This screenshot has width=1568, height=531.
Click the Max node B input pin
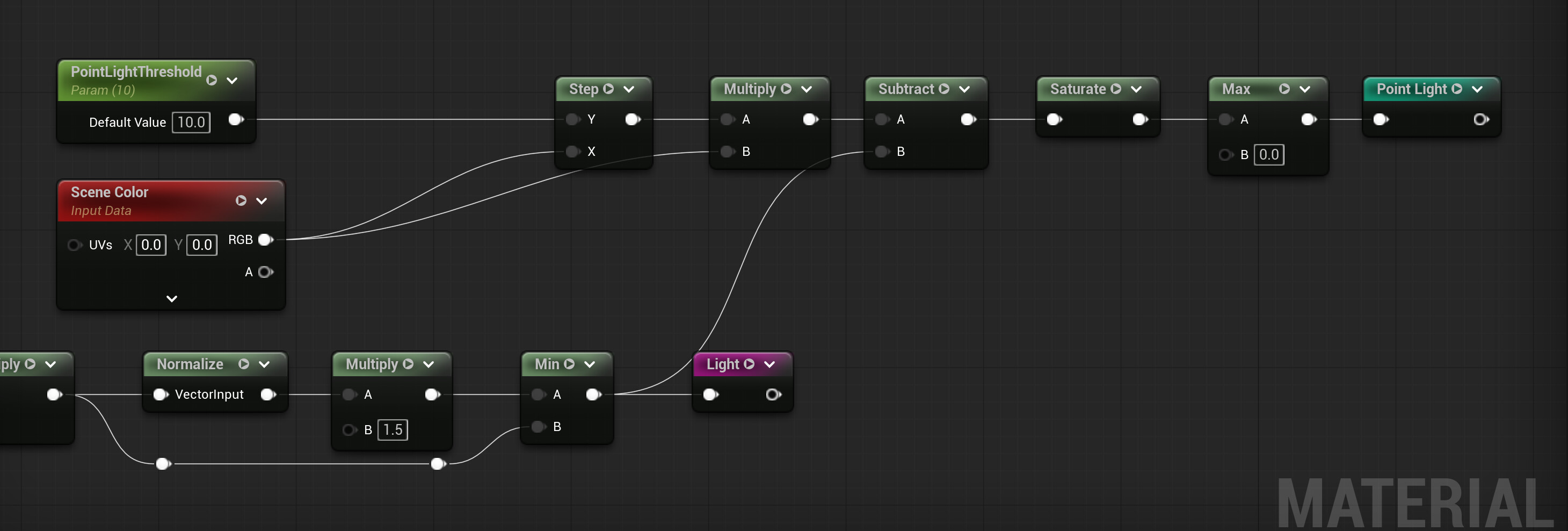coord(1225,155)
